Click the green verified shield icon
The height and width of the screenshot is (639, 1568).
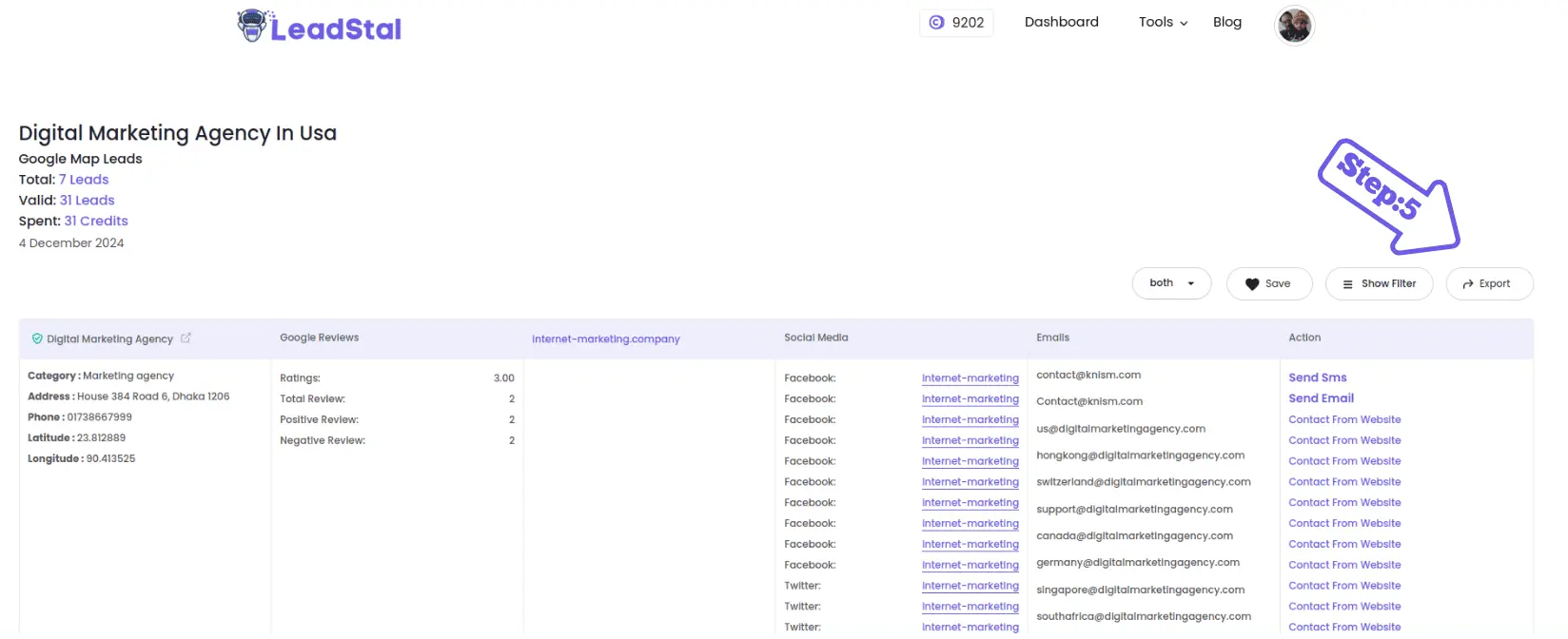tap(37, 339)
